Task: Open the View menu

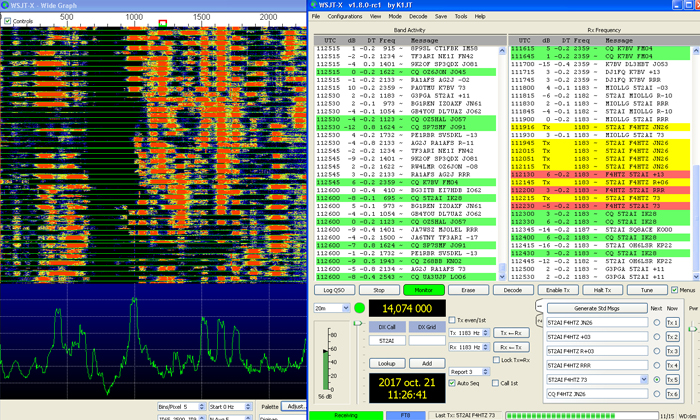Action: pyautogui.click(x=375, y=17)
